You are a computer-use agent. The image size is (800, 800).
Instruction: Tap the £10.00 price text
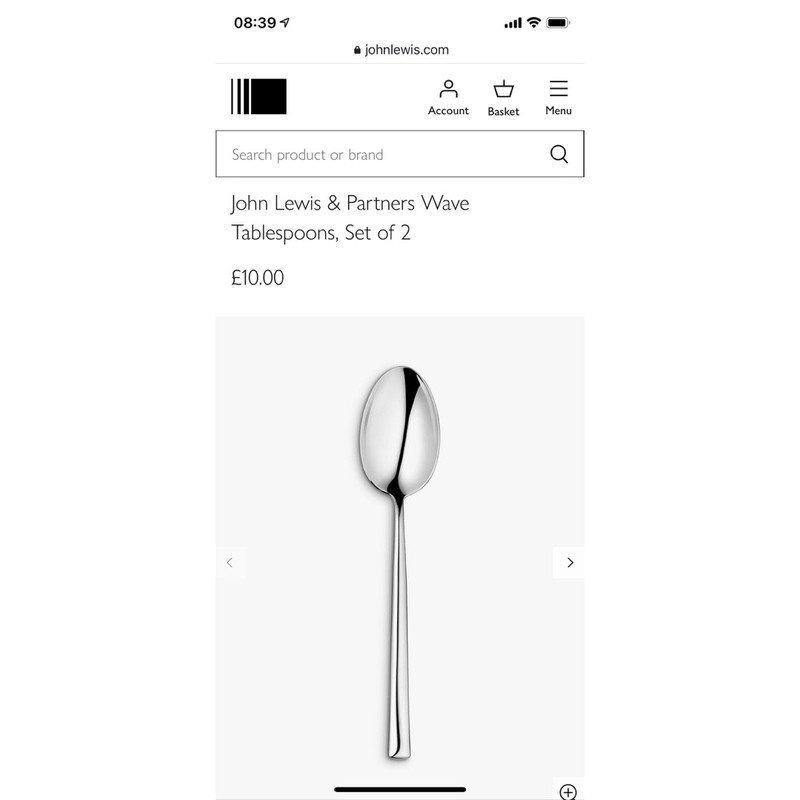click(258, 278)
